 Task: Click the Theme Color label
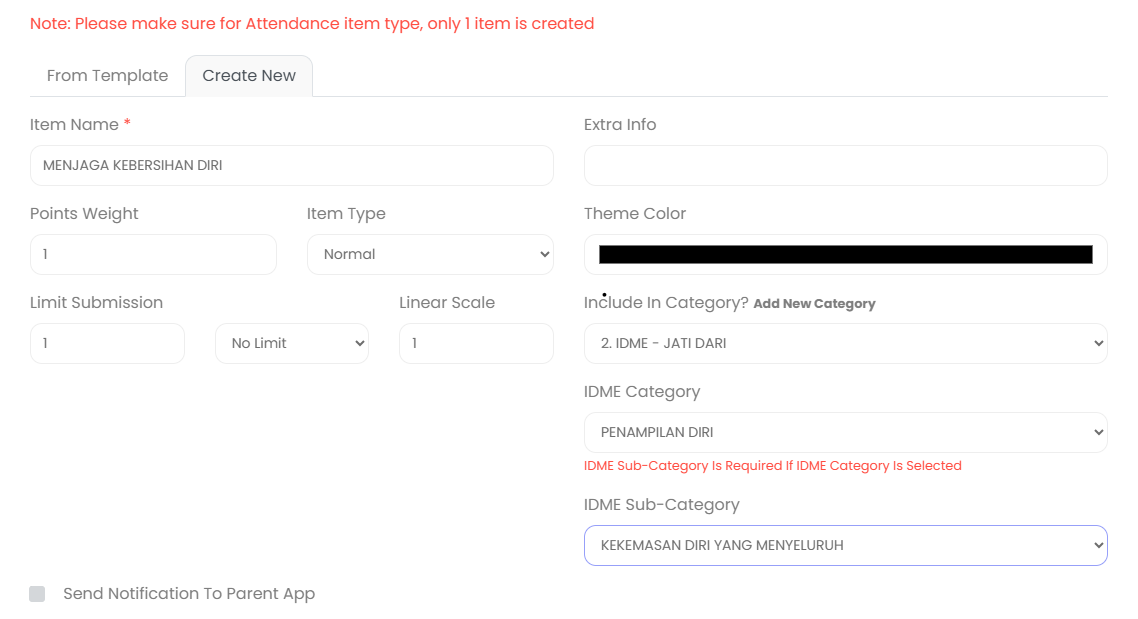635,213
